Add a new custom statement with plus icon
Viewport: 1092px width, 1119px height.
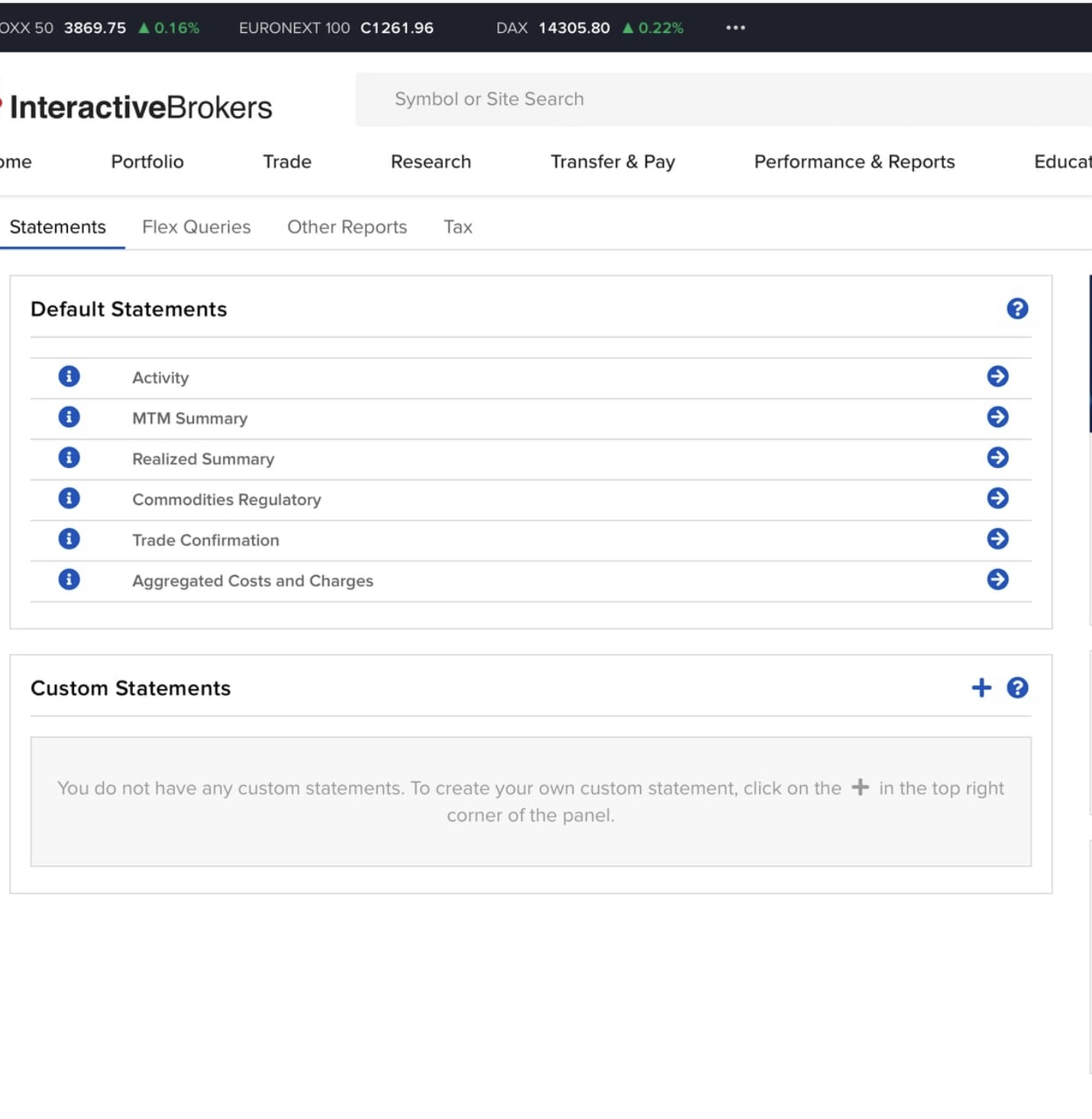(981, 688)
